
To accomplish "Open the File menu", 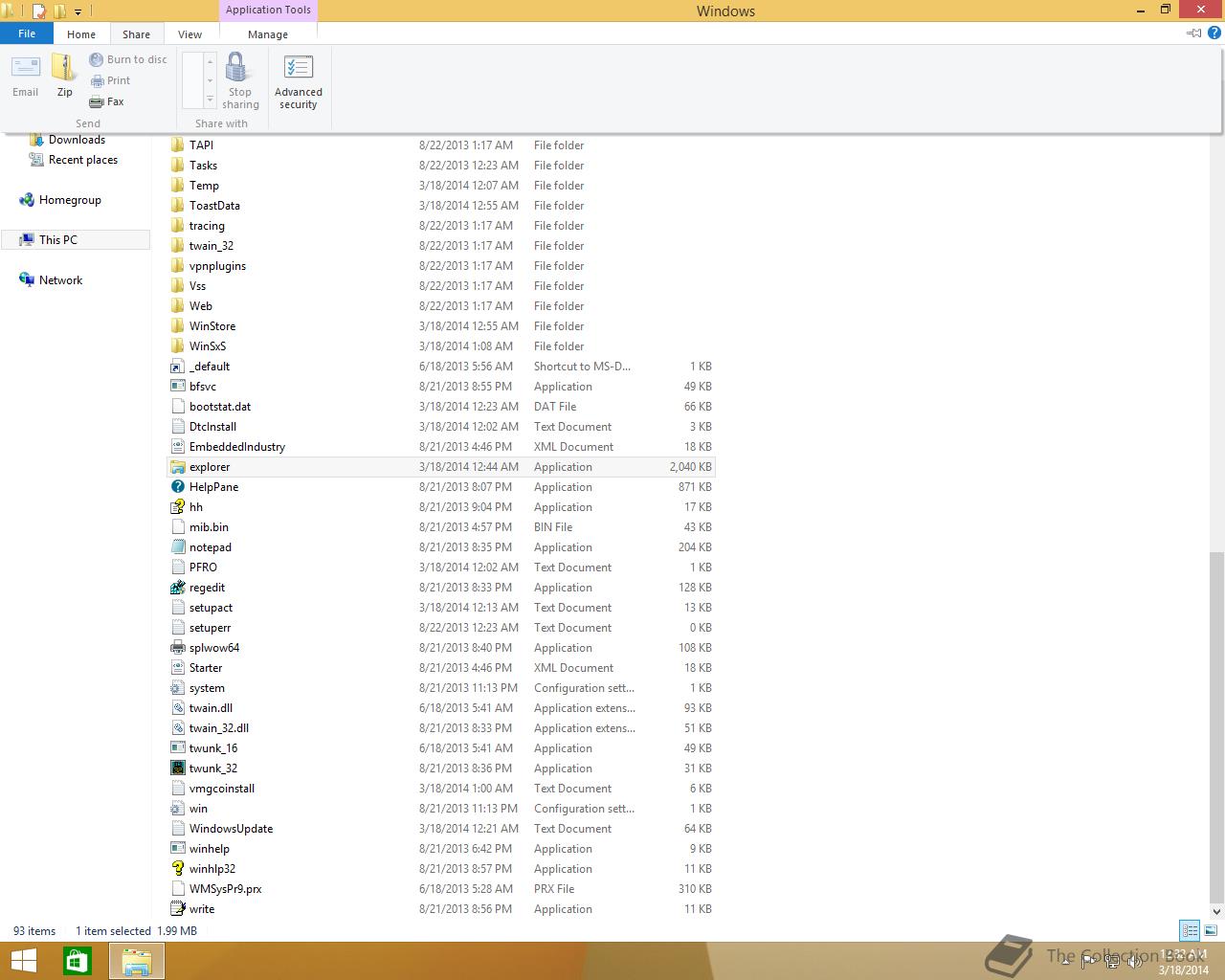I will tap(27, 33).
